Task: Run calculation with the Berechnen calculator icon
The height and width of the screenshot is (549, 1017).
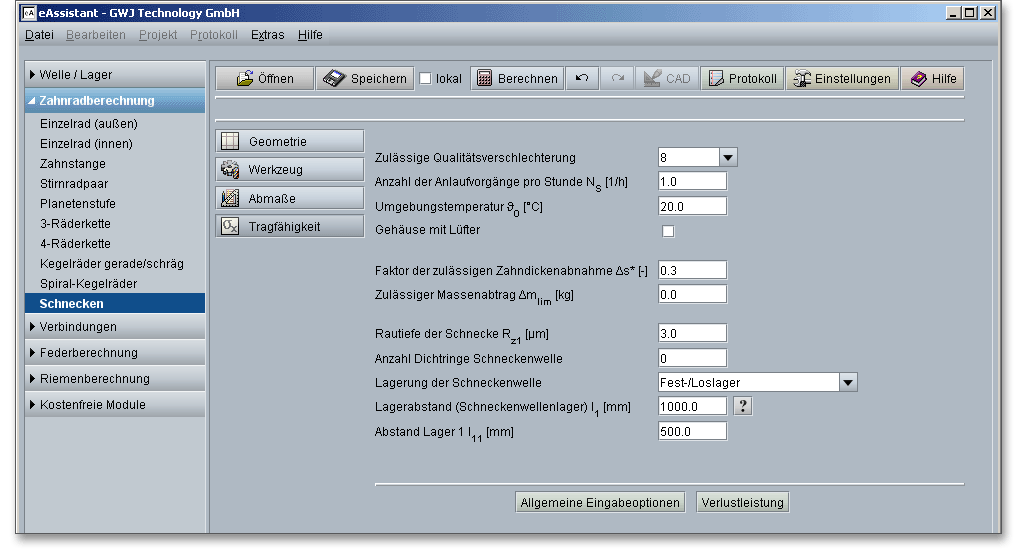Action: pyautogui.click(x=516, y=79)
